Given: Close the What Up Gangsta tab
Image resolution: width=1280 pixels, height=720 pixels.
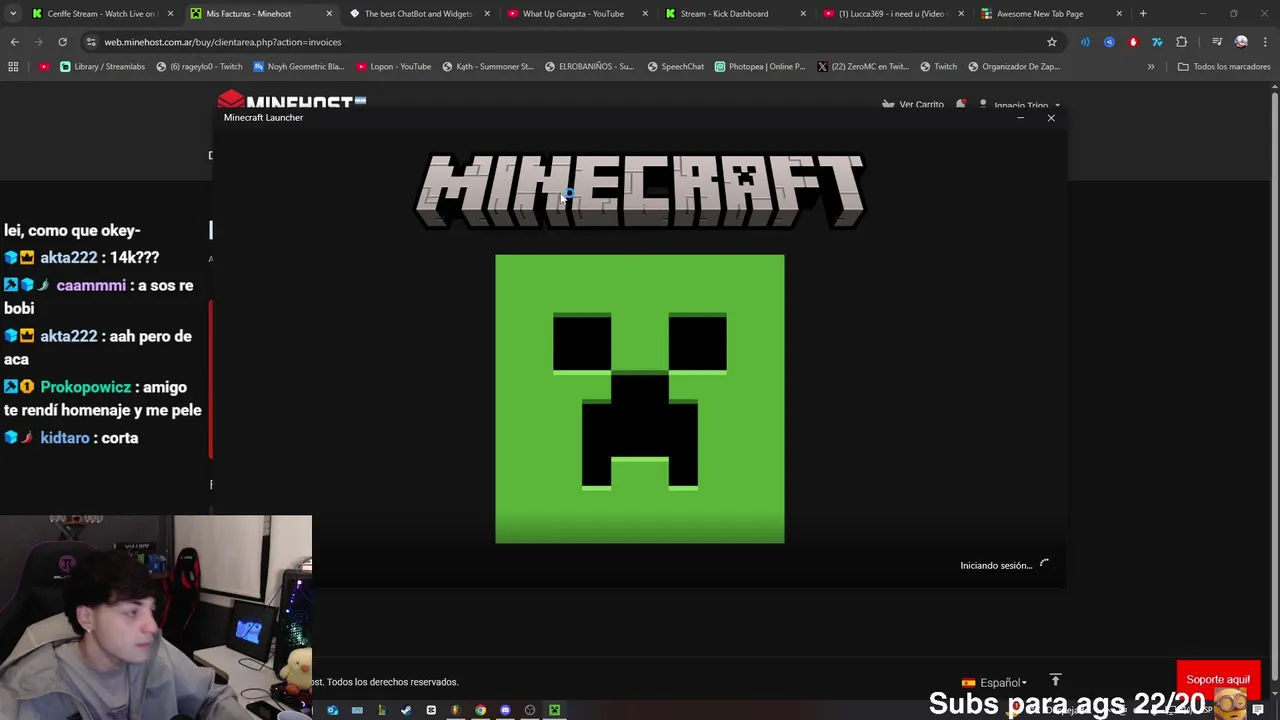Looking at the screenshot, I should [644, 14].
